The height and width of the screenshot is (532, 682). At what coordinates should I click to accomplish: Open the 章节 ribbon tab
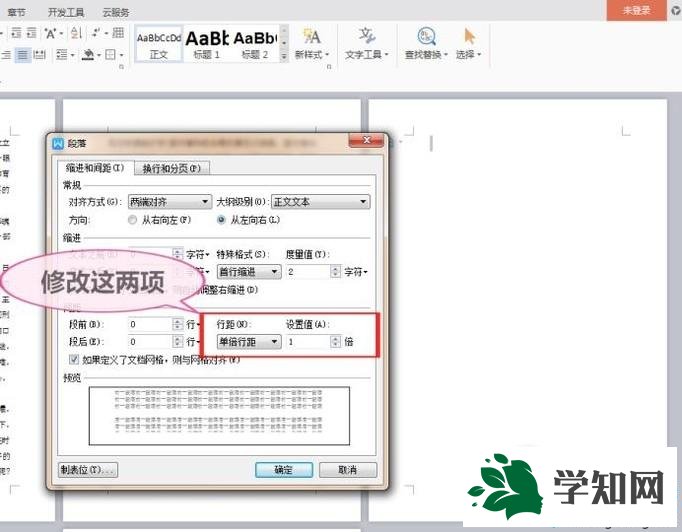(17, 12)
